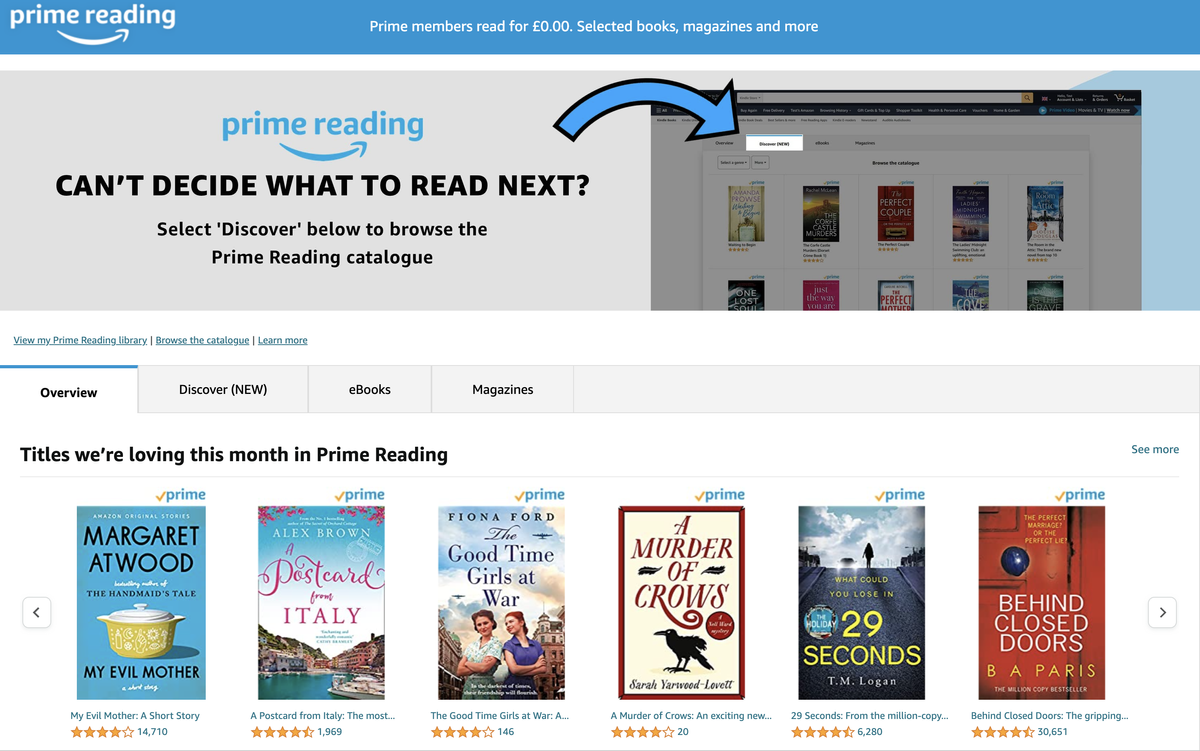Screen dimensions: 1200x751
Task: Open star rating for Behind Closed Doors
Action: point(1002,732)
